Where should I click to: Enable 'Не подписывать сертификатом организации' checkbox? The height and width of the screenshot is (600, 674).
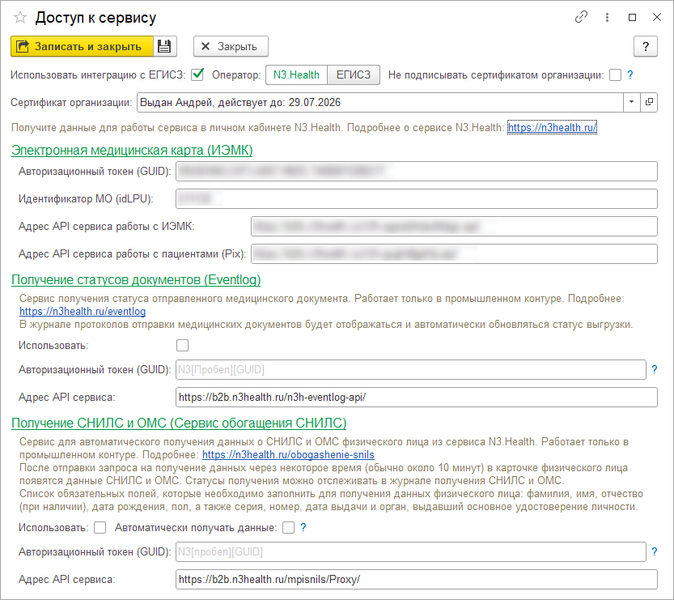coord(615,75)
